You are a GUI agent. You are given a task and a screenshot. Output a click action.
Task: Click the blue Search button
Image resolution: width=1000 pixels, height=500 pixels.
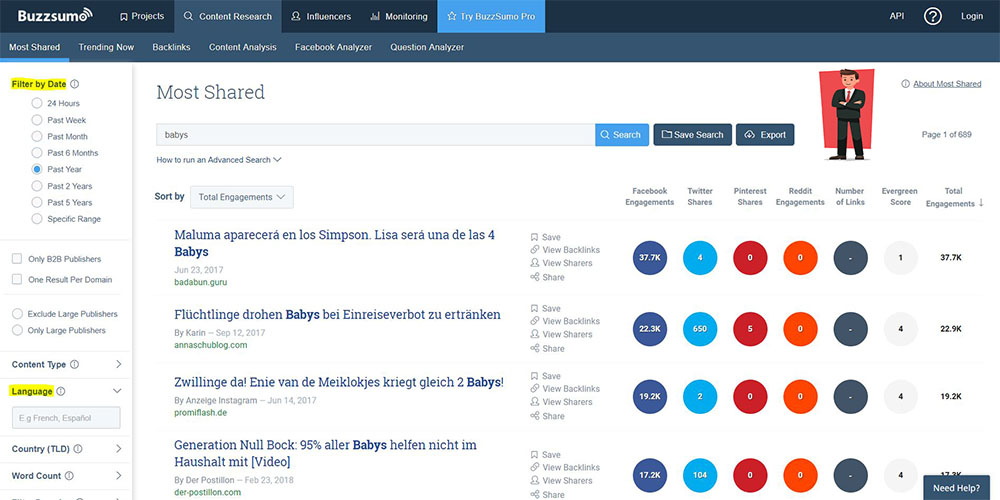coord(622,135)
